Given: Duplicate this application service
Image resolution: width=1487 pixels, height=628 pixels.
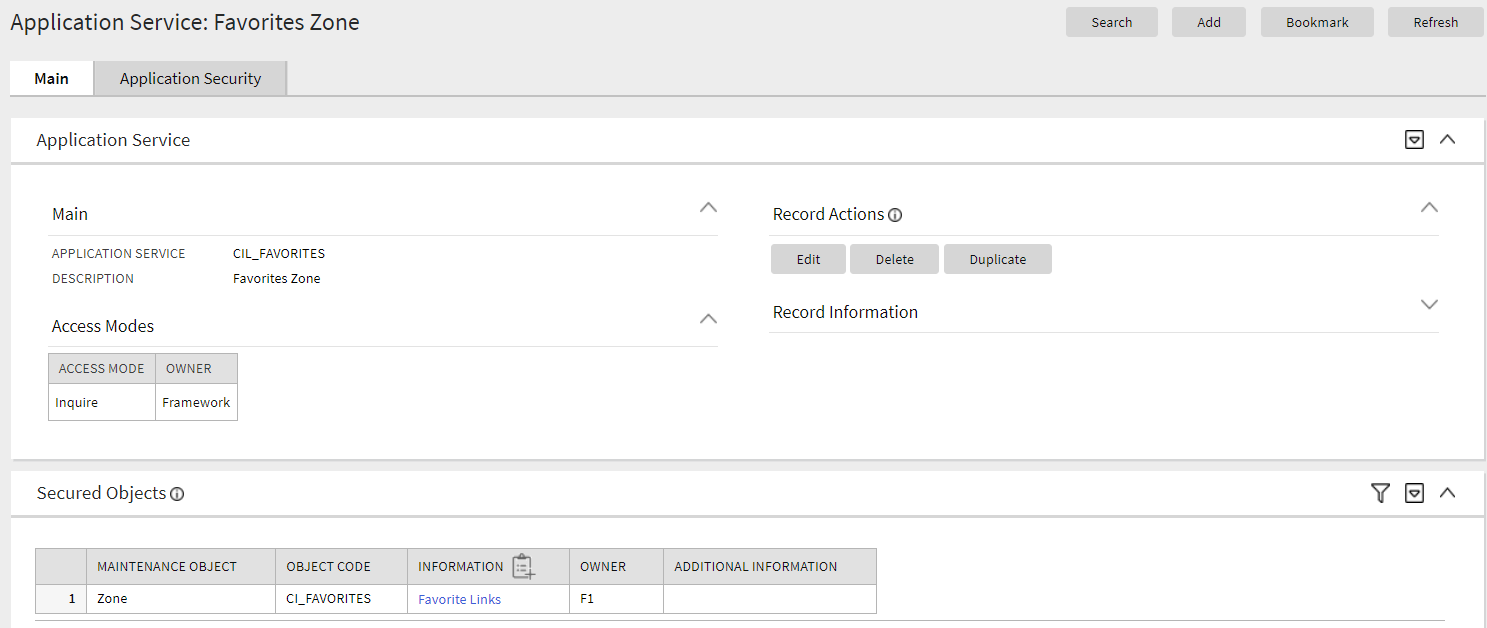Looking at the screenshot, I should coord(997,258).
